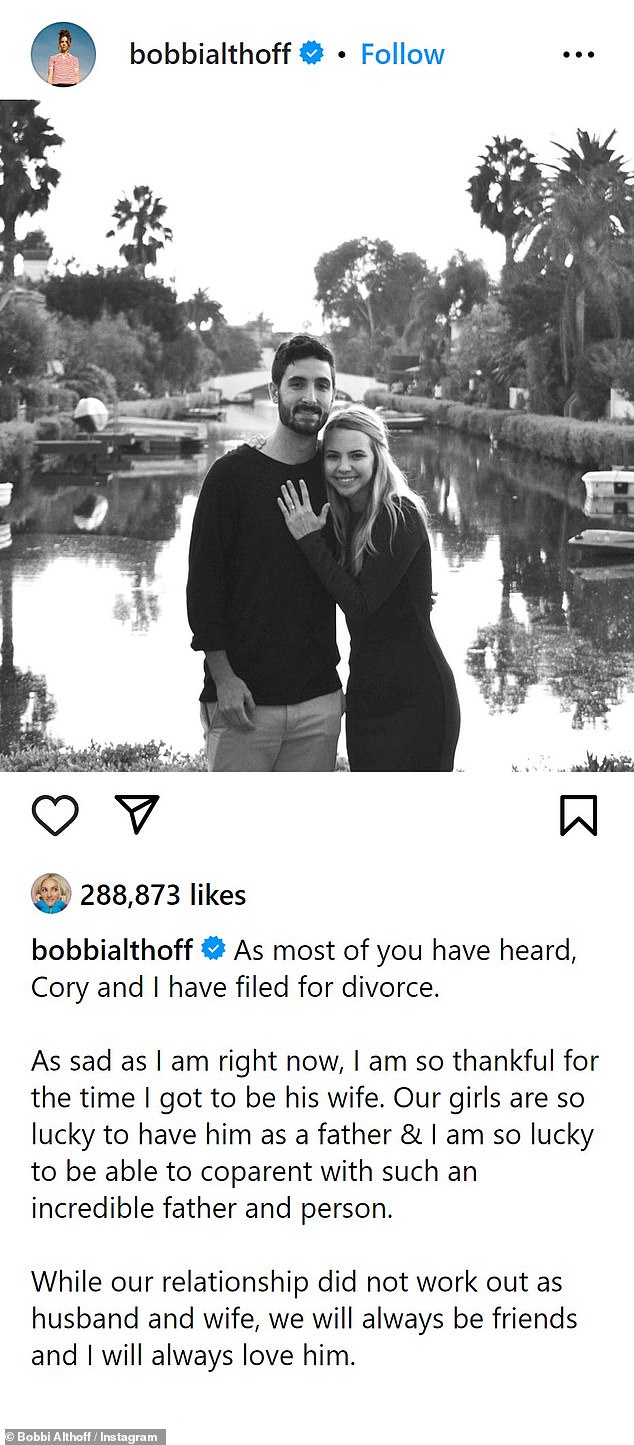
Task: Follow the bobbialthoff account
Action: point(402,54)
